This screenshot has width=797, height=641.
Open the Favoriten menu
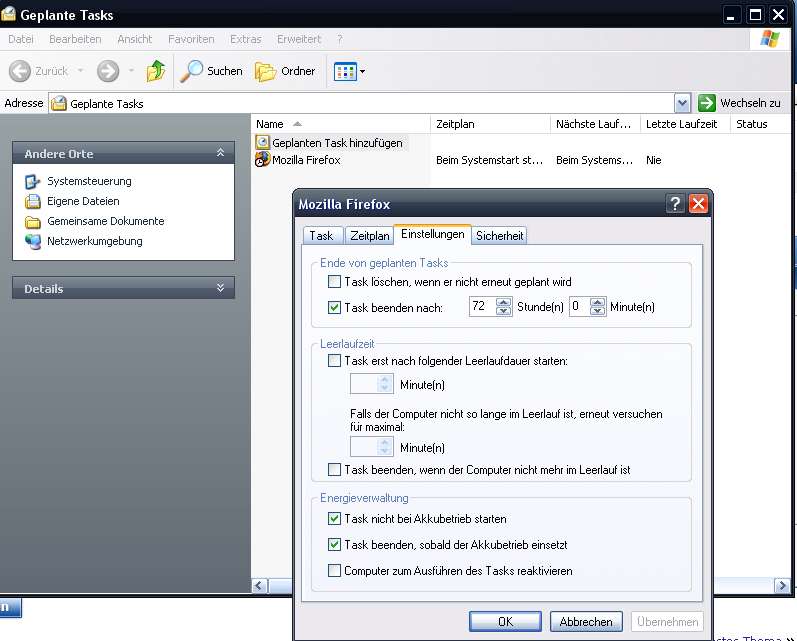(191, 39)
